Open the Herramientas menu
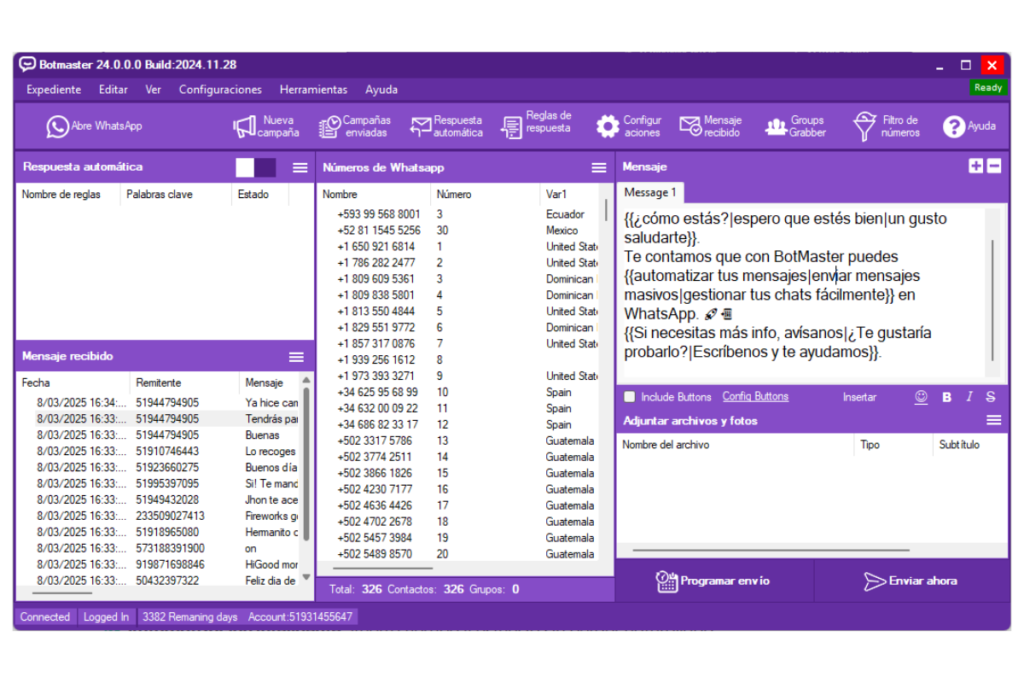 pos(313,89)
